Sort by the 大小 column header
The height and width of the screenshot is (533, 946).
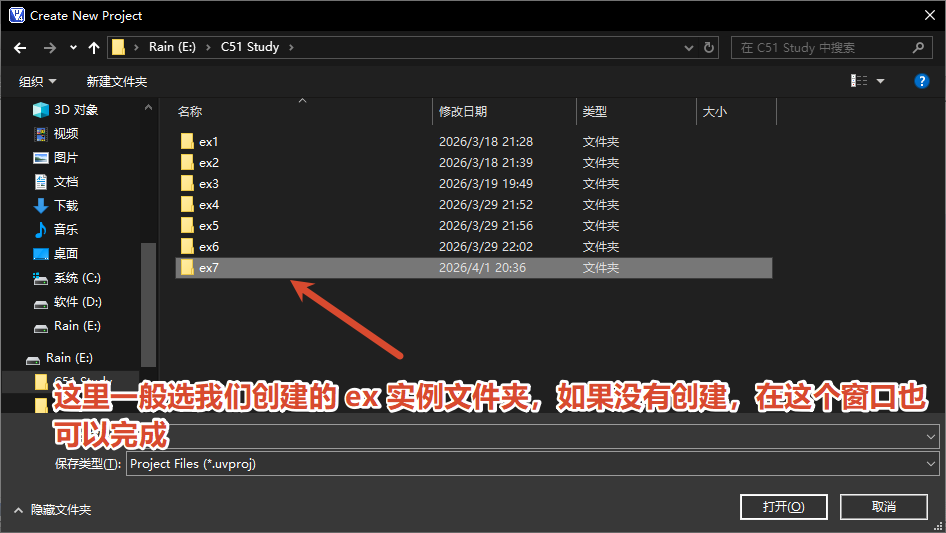(714, 112)
